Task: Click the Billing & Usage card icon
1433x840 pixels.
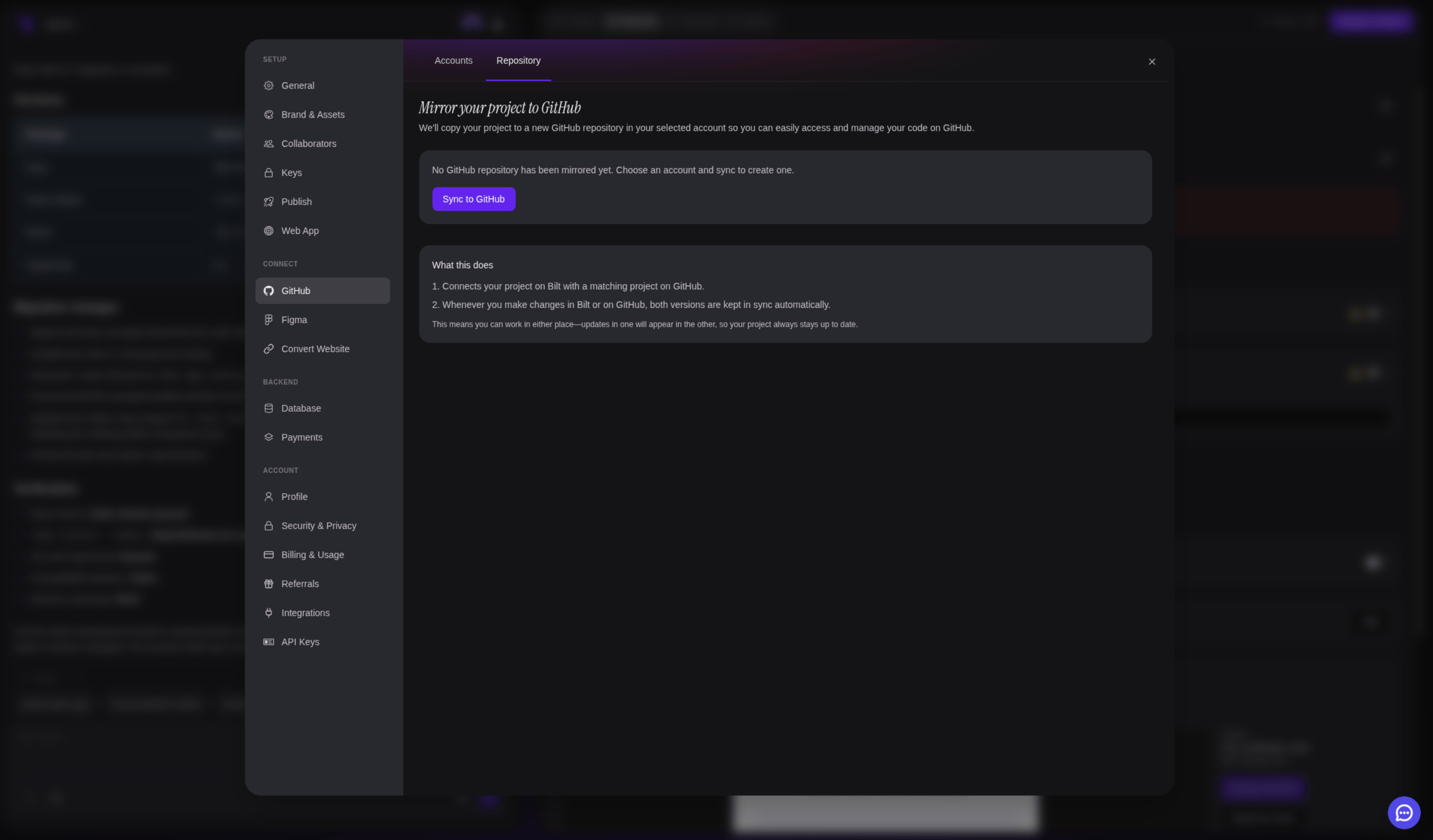Action: click(x=268, y=554)
